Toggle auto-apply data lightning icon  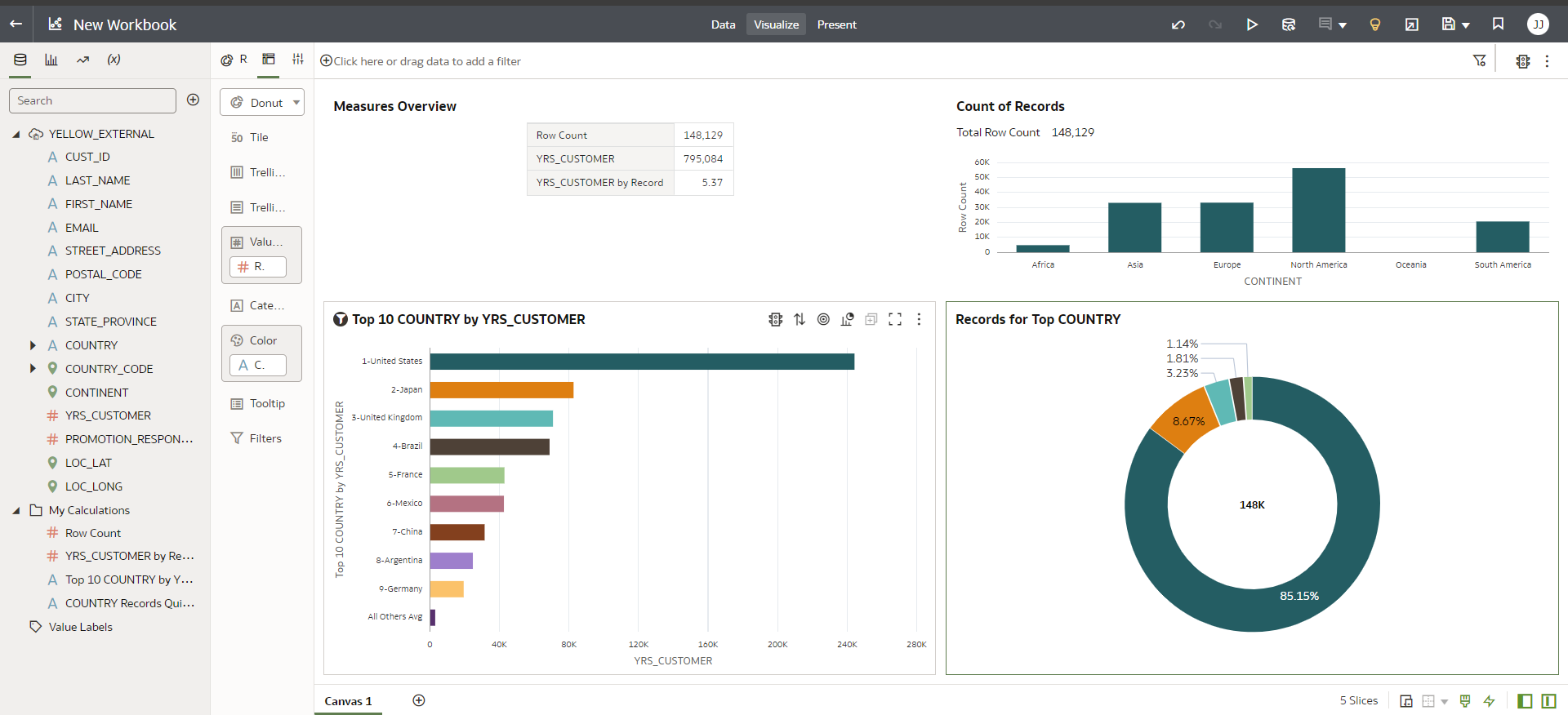(x=1489, y=700)
